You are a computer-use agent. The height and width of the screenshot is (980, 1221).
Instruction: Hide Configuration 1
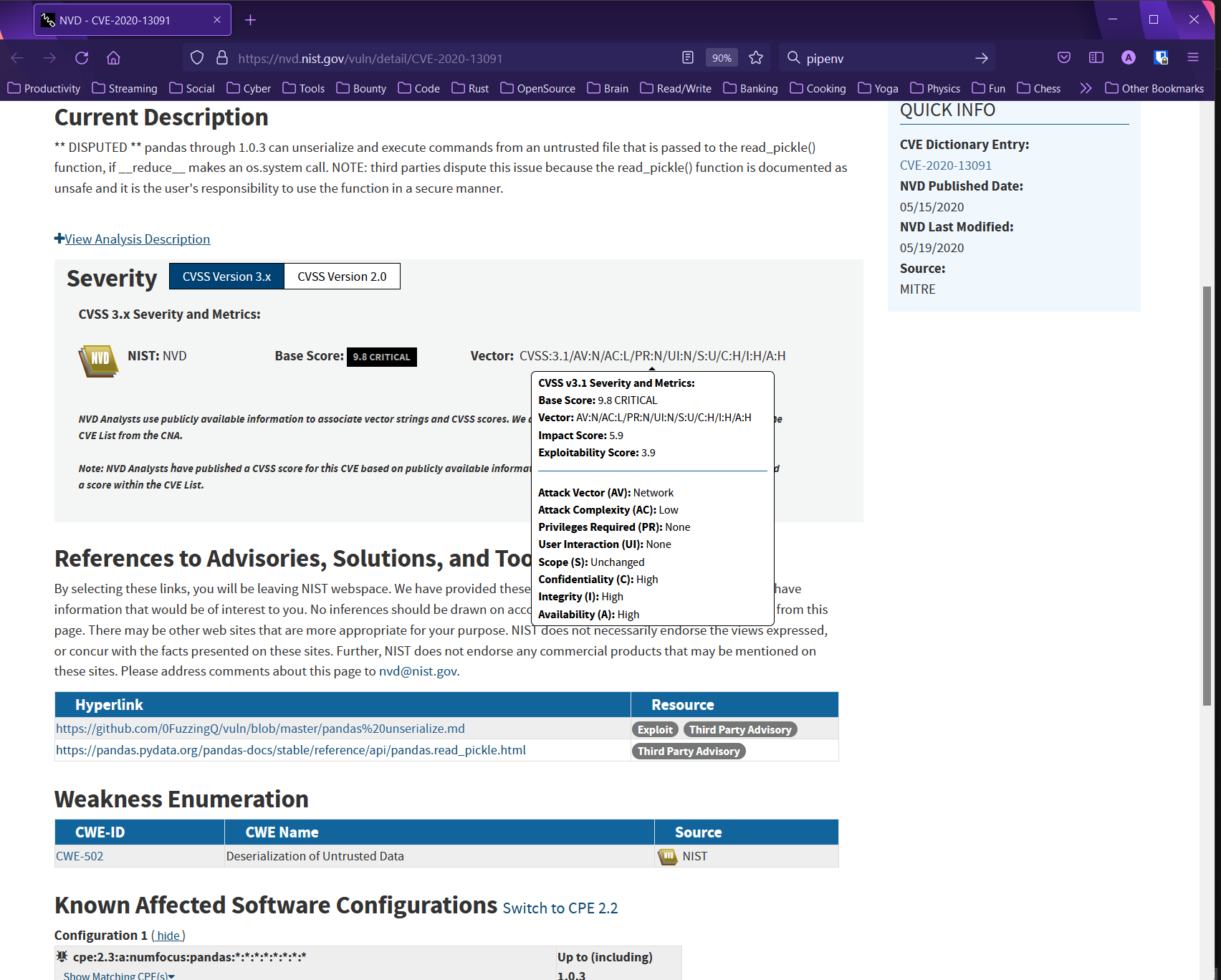point(168,936)
